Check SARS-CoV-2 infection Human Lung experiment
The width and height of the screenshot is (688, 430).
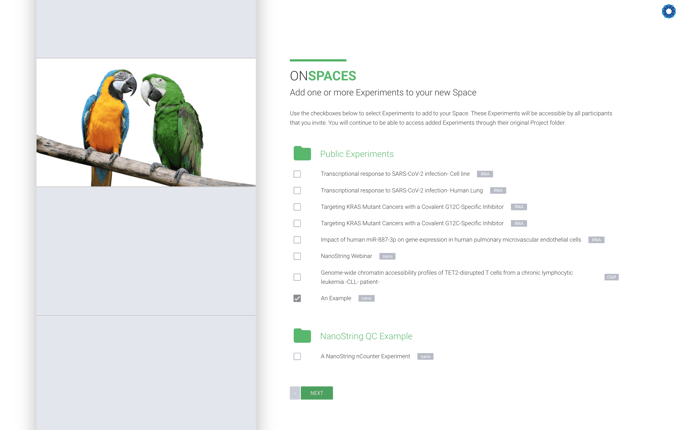pos(297,190)
